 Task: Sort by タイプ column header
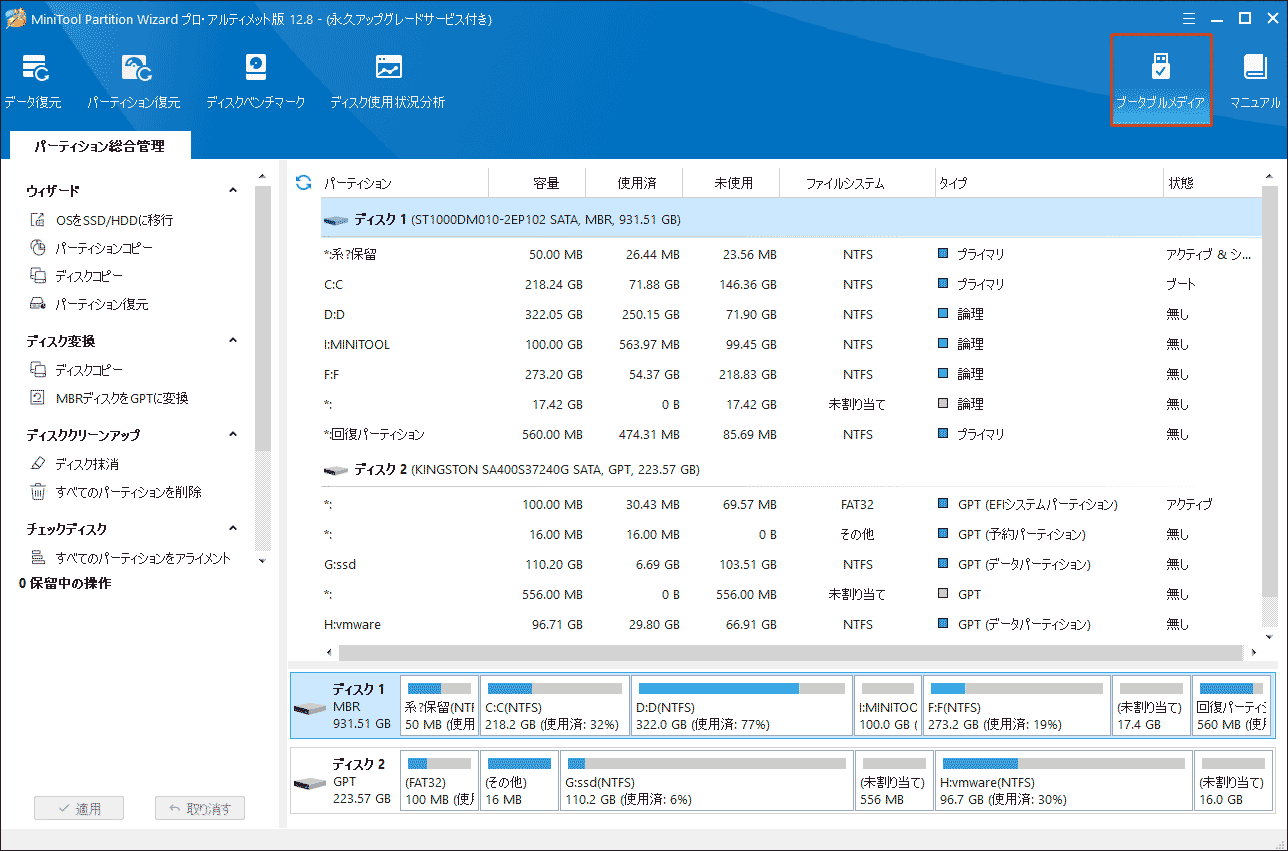[1048, 183]
